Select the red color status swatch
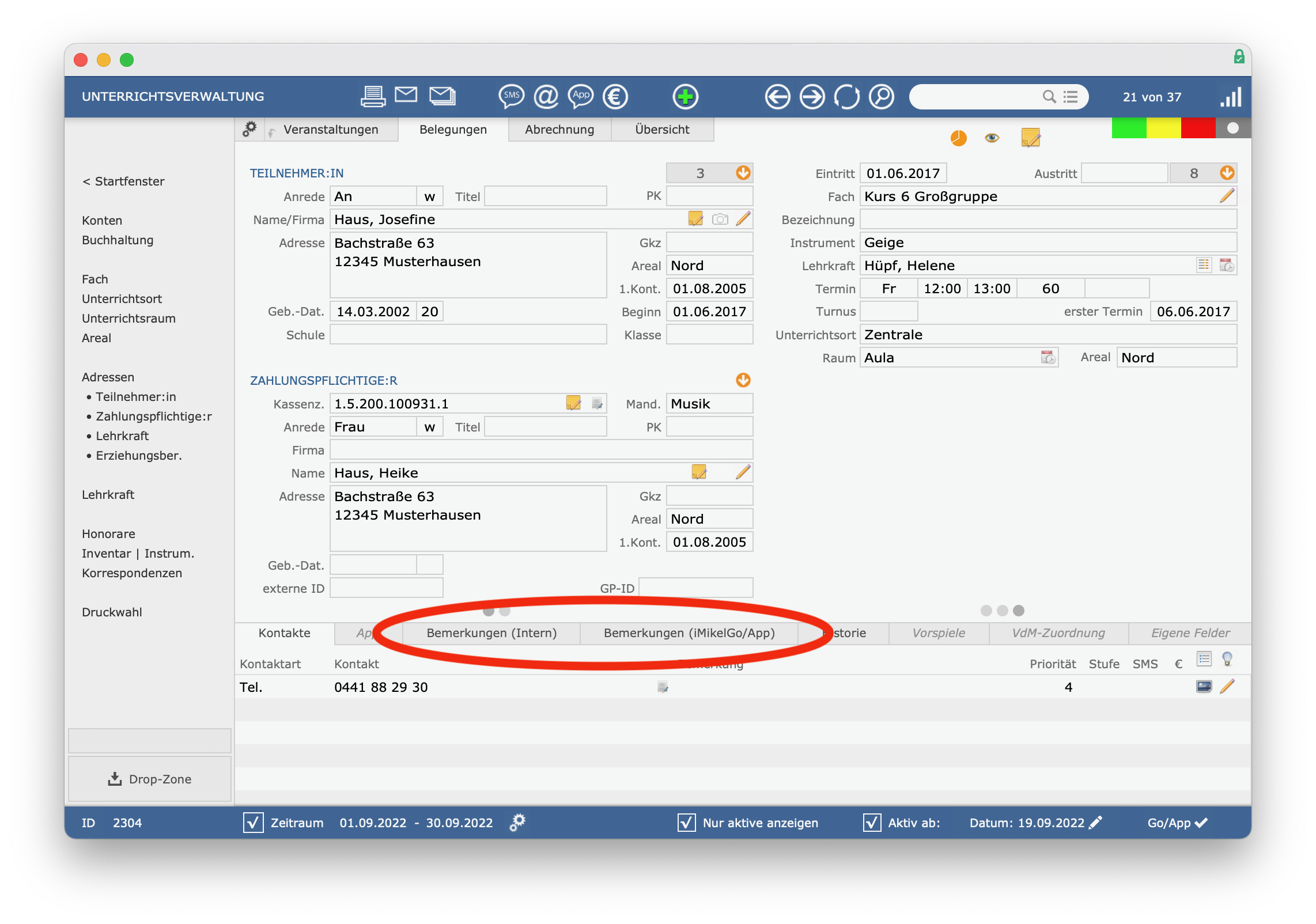 1198,128
